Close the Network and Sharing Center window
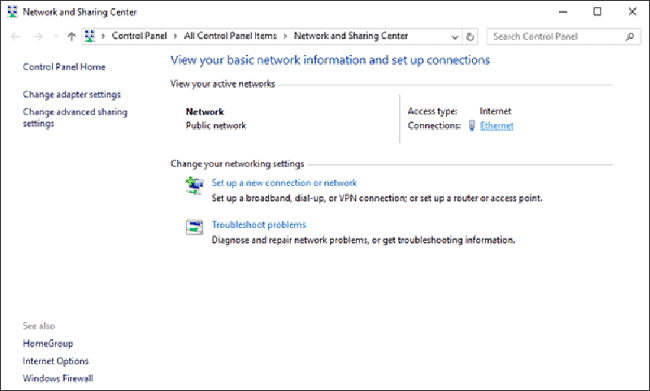The width and height of the screenshot is (650, 391). tap(633, 12)
